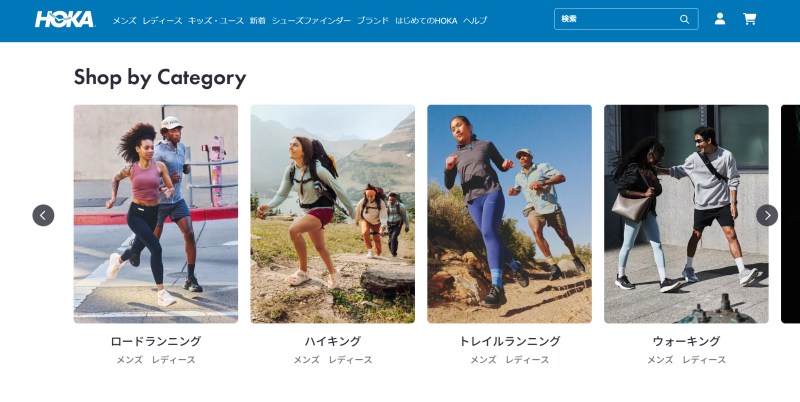
Task: Open the ヘルプ menu
Action: [x=475, y=20]
